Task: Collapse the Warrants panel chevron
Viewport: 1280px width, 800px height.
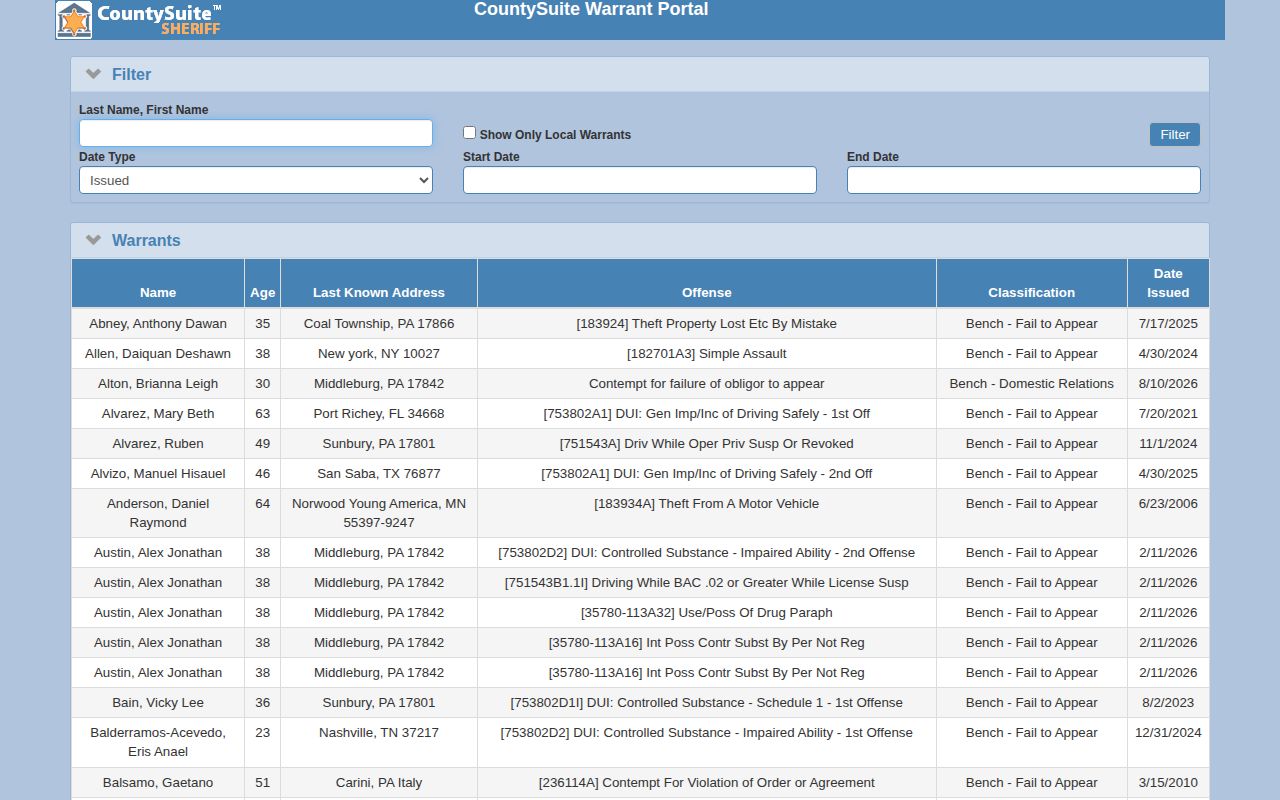Action: click(94, 240)
